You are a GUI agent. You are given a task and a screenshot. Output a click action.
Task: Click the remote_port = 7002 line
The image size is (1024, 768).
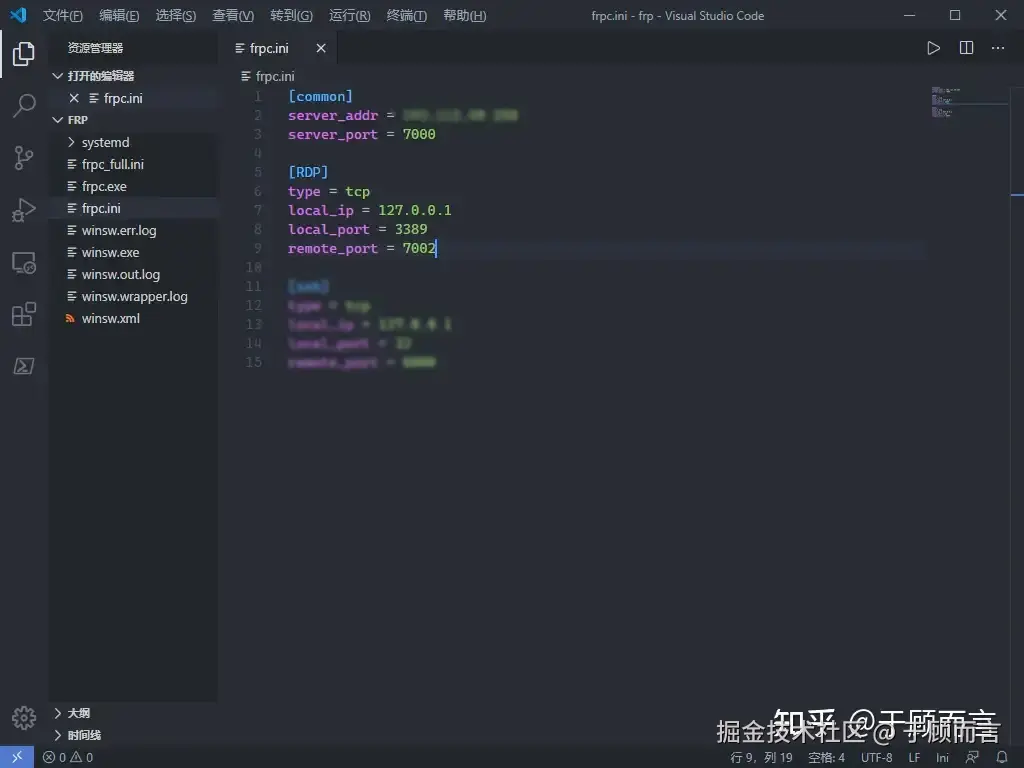[361, 248]
